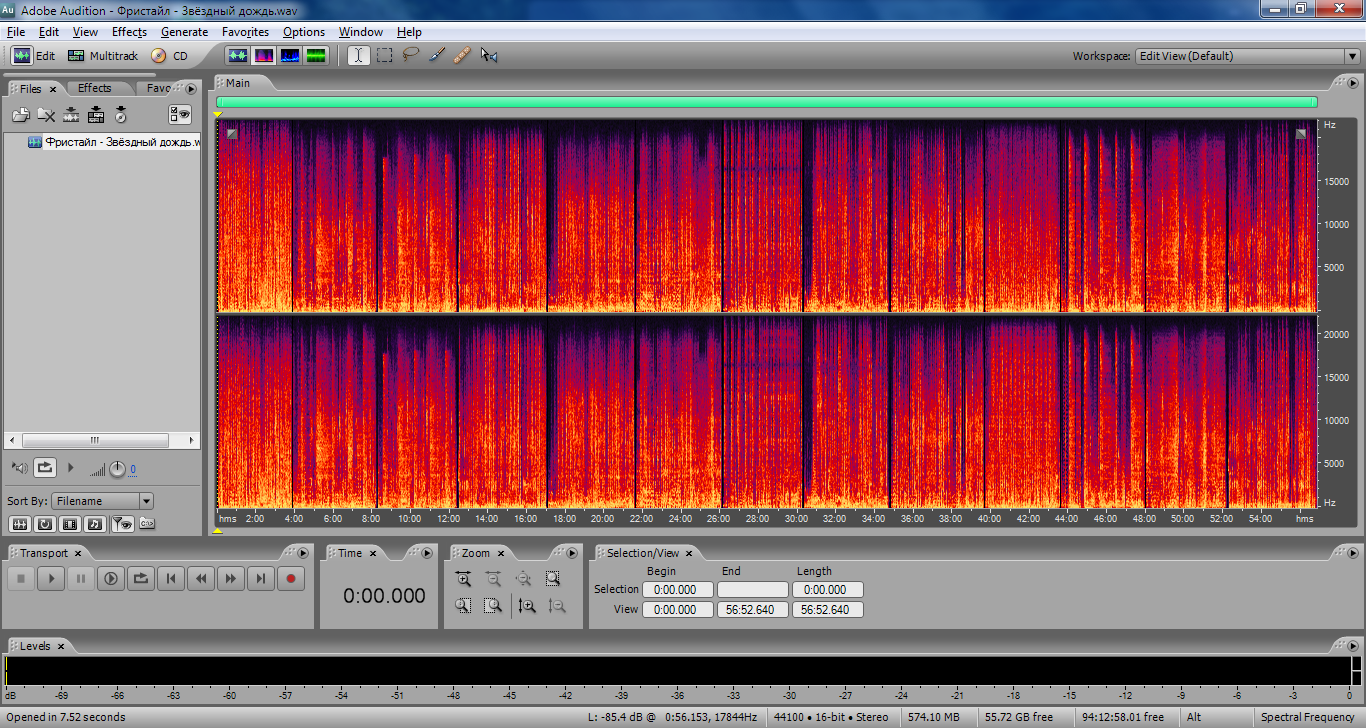This screenshot has width=1366, height=728.
Task: Open the Effects menu
Action: pyautogui.click(x=129, y=32)
